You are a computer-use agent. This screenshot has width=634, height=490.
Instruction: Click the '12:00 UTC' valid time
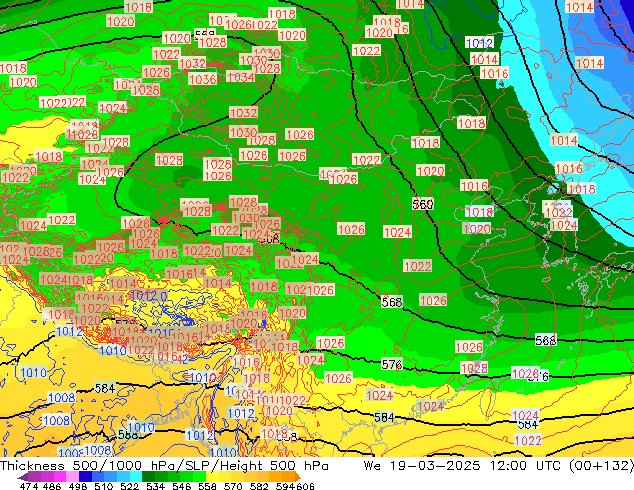(525, 465)
